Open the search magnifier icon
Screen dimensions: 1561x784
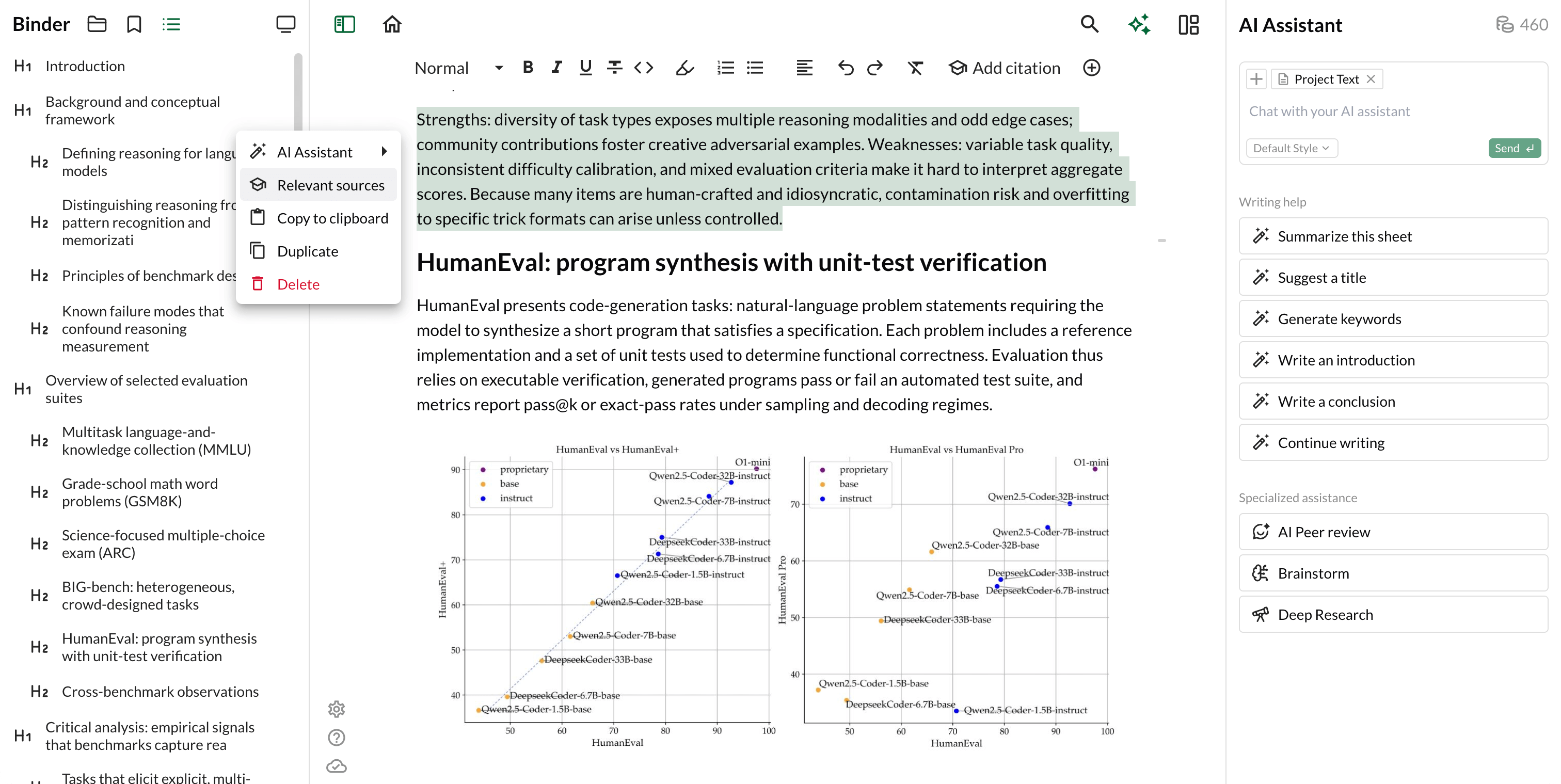tap(1089, 24)
